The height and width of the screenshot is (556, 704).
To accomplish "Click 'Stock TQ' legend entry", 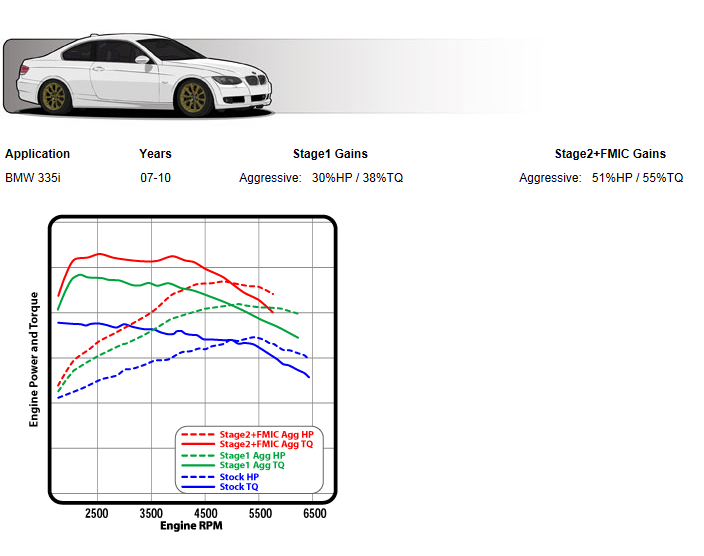I will [x=239, y=487].
